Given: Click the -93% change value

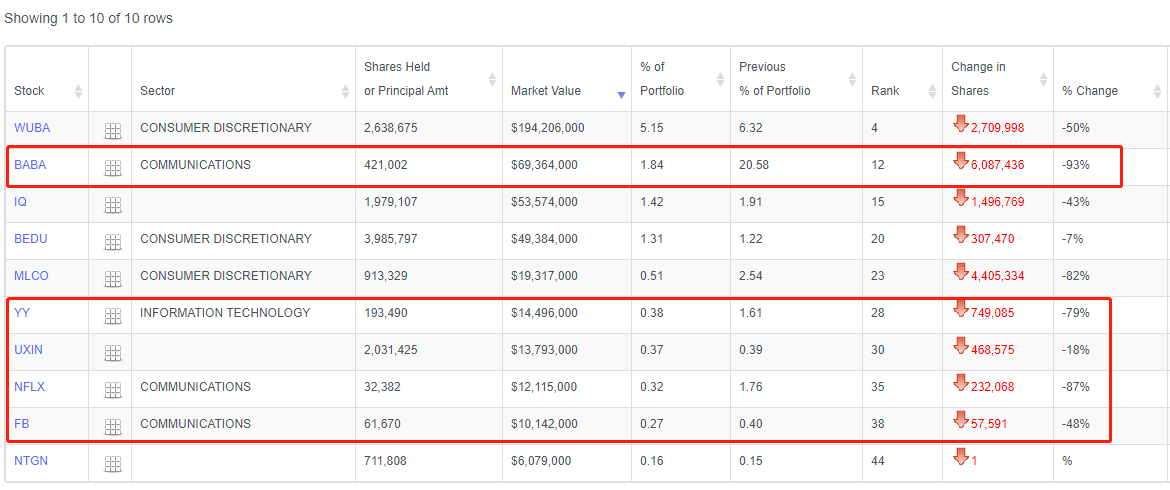Looking at the screenshot, I should (1075, 165).
